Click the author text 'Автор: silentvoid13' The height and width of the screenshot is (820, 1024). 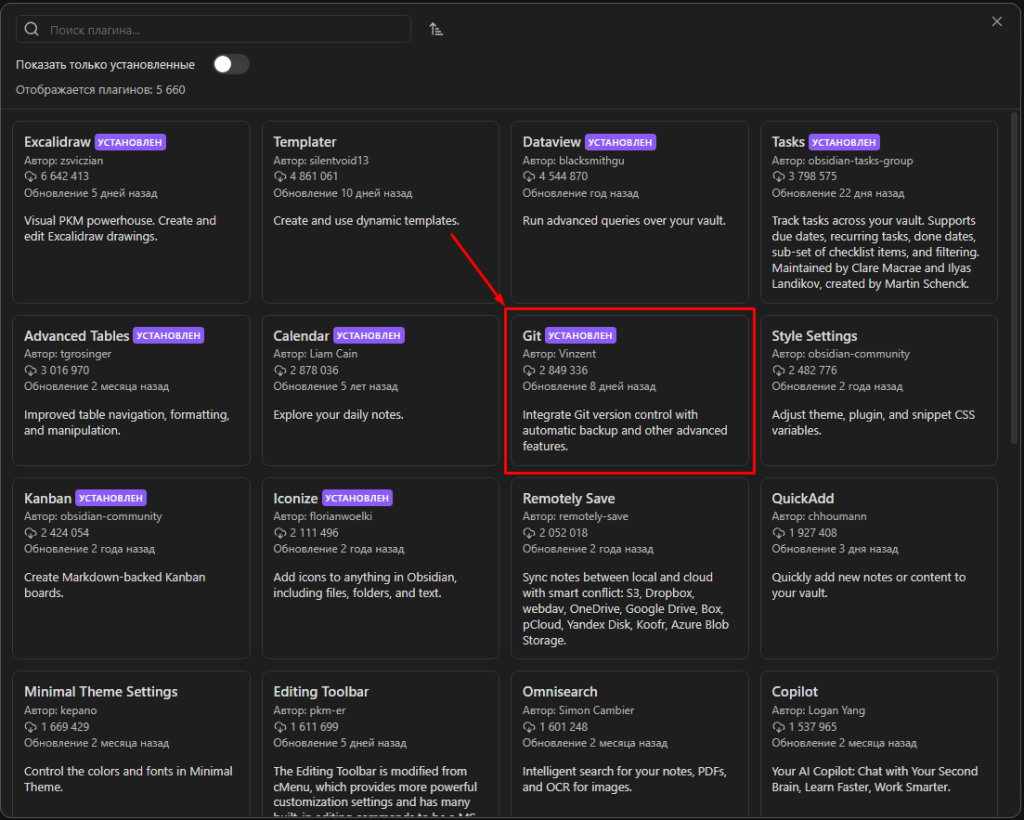tap(321, 161)
